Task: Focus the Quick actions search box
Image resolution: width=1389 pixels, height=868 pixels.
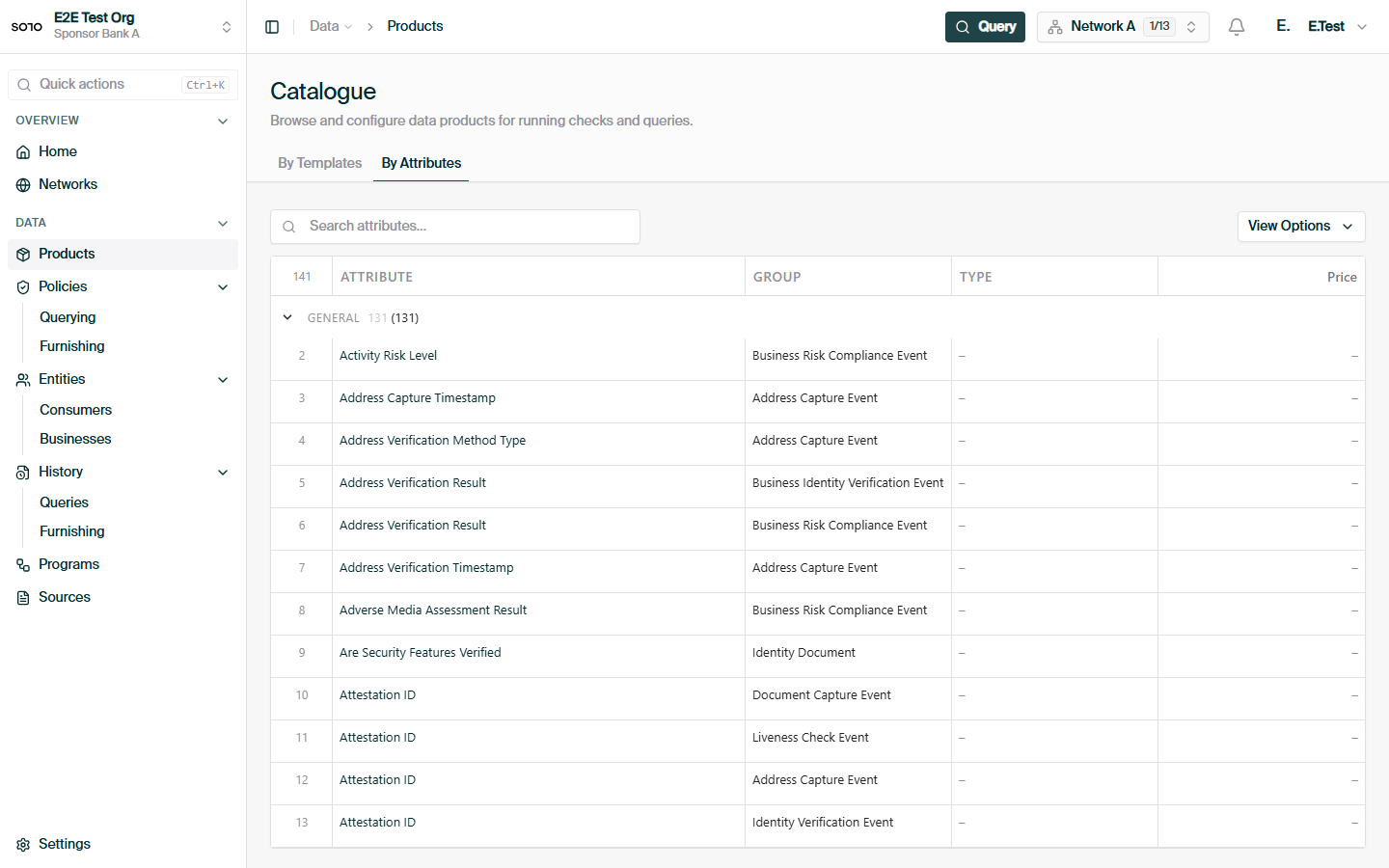Action: [123, 85]
